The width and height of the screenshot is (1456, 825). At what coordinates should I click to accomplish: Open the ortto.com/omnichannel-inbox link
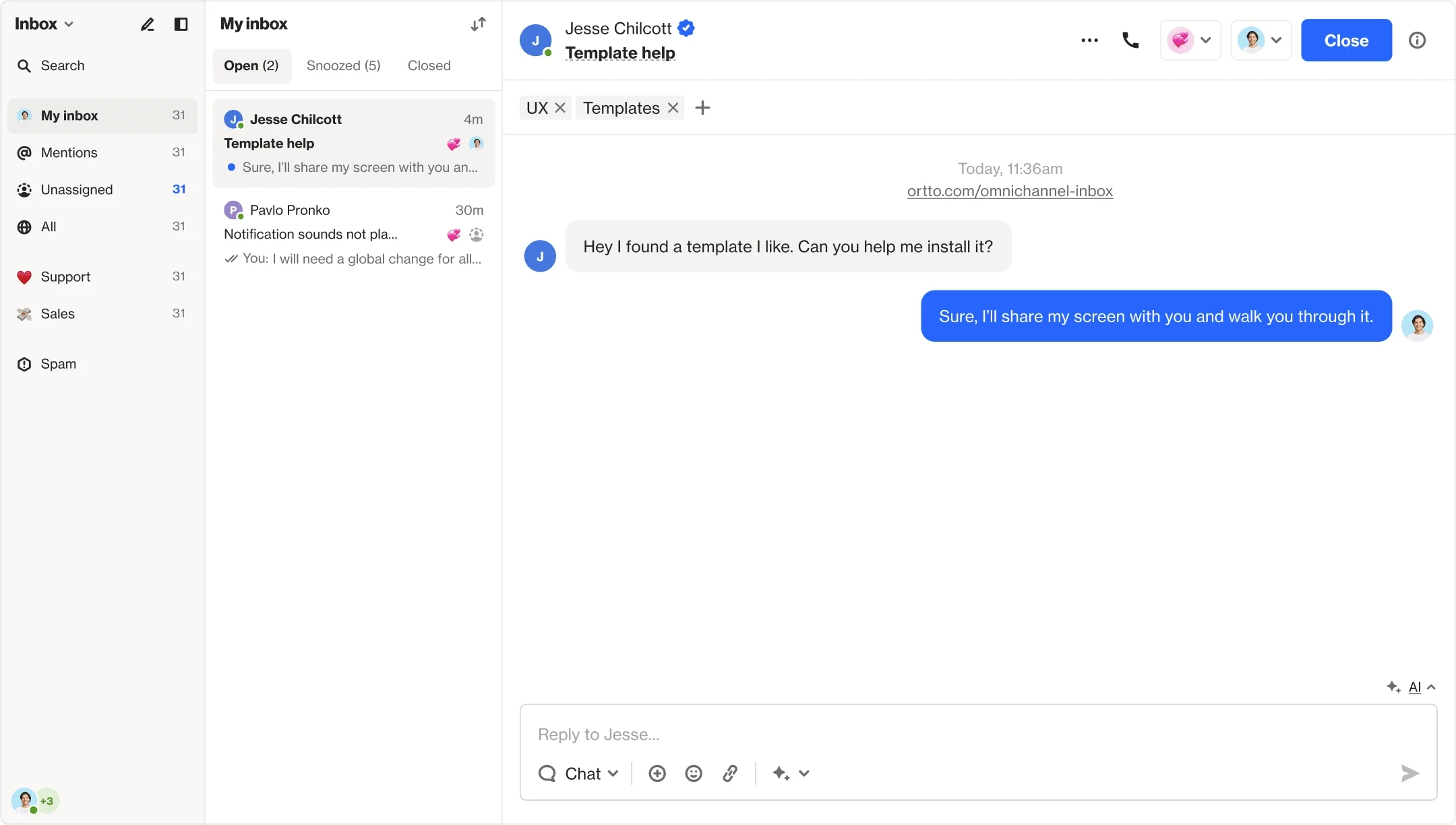(x=1010, y=191)
